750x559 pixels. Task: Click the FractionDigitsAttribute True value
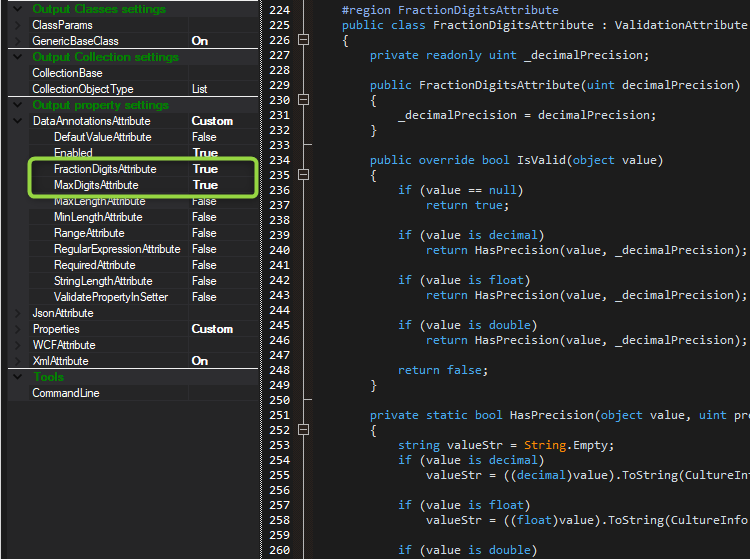205,169
